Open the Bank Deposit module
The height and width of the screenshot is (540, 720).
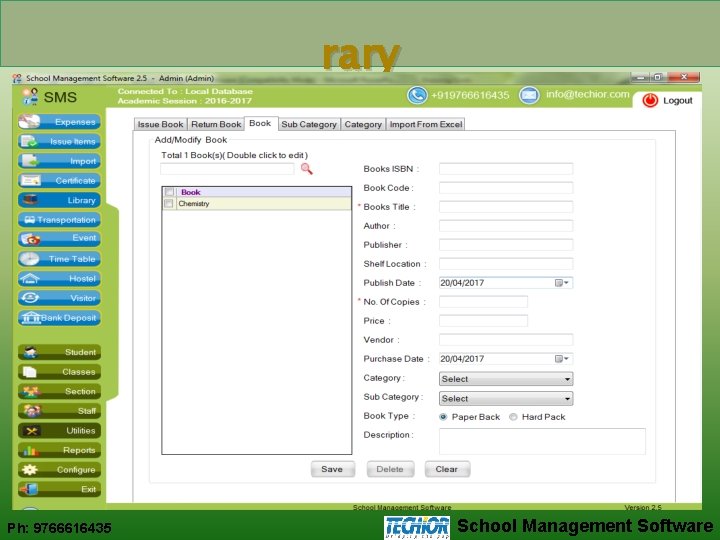click(x=59, y=318)
